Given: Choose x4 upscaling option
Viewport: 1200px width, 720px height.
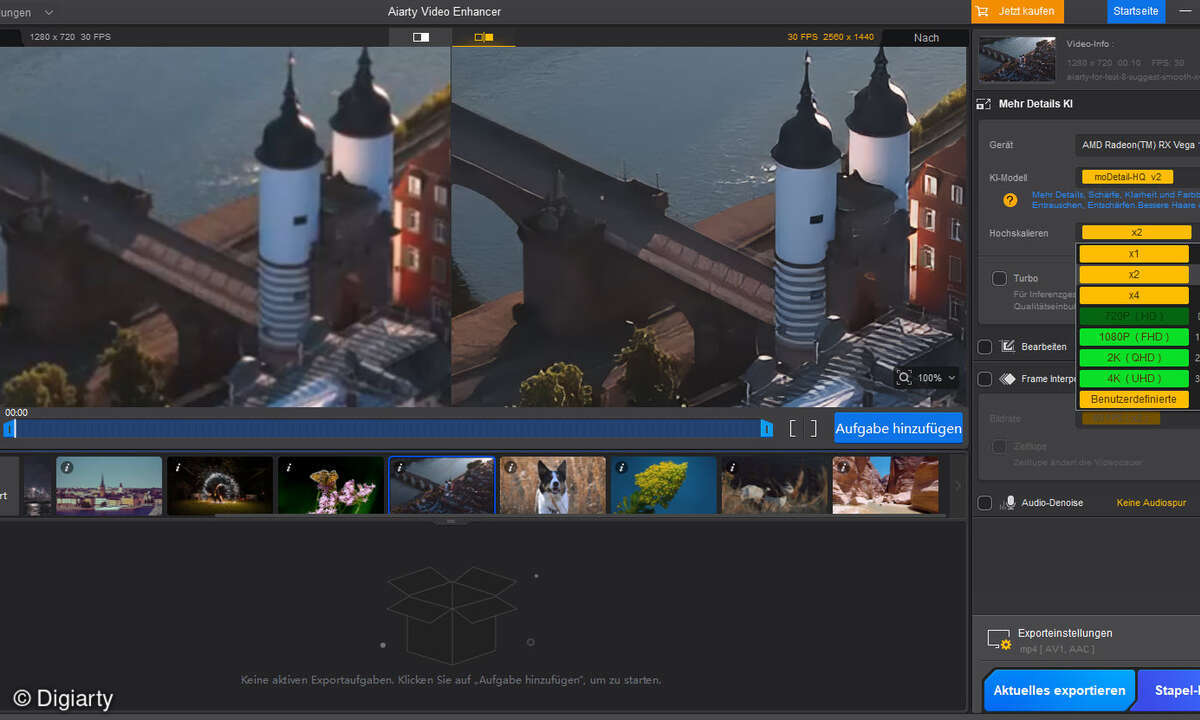Looking at the screenshot, I should (x=1134, y=295).
